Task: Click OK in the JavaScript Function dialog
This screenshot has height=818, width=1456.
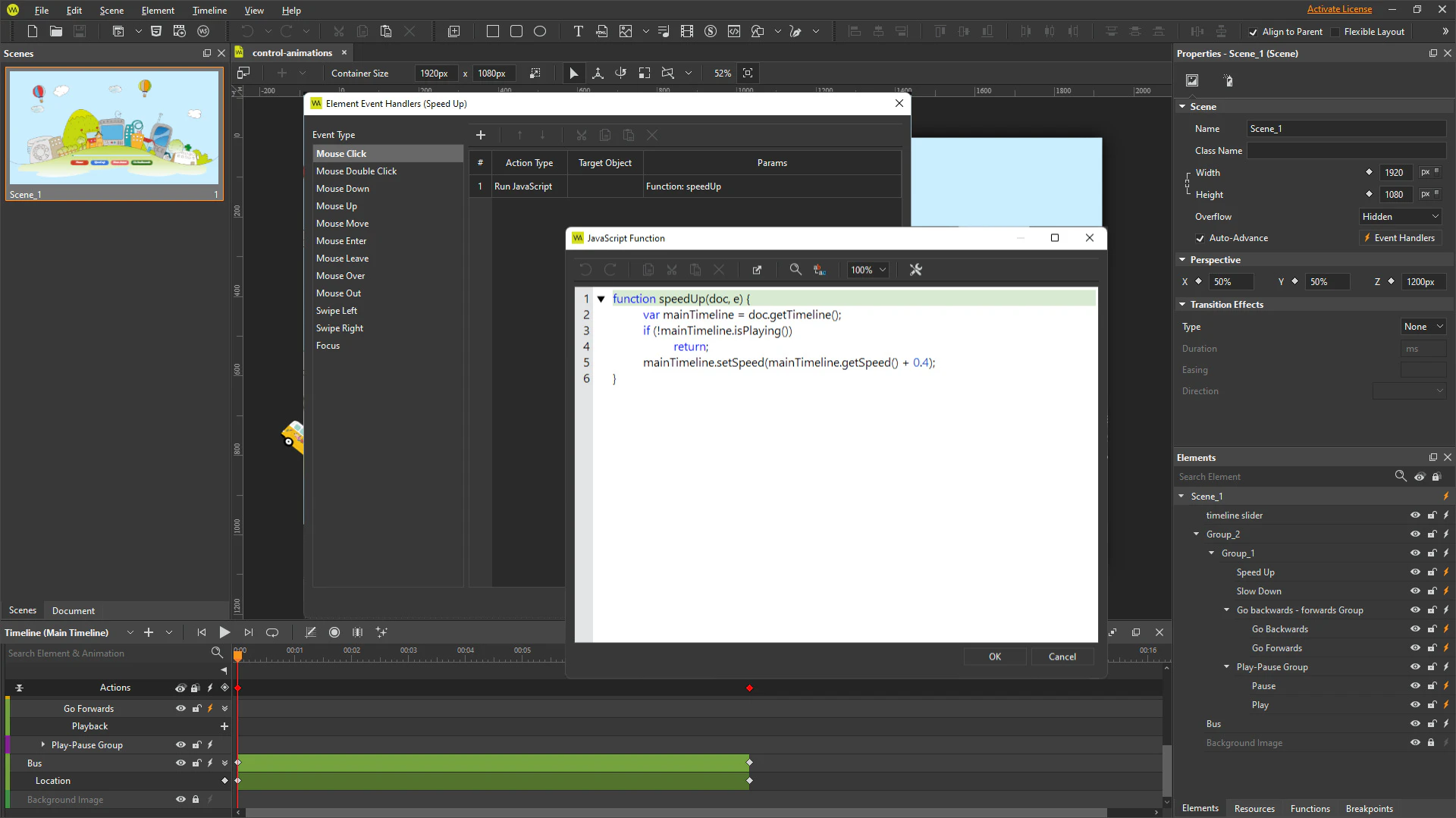Action: (x=994, y=657)
